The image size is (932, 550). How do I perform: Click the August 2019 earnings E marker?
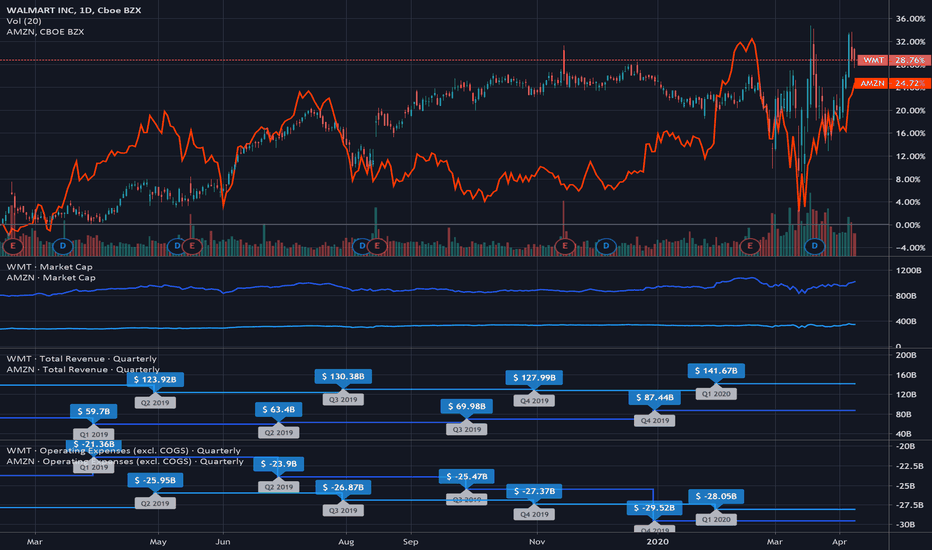tap(377, 246)
